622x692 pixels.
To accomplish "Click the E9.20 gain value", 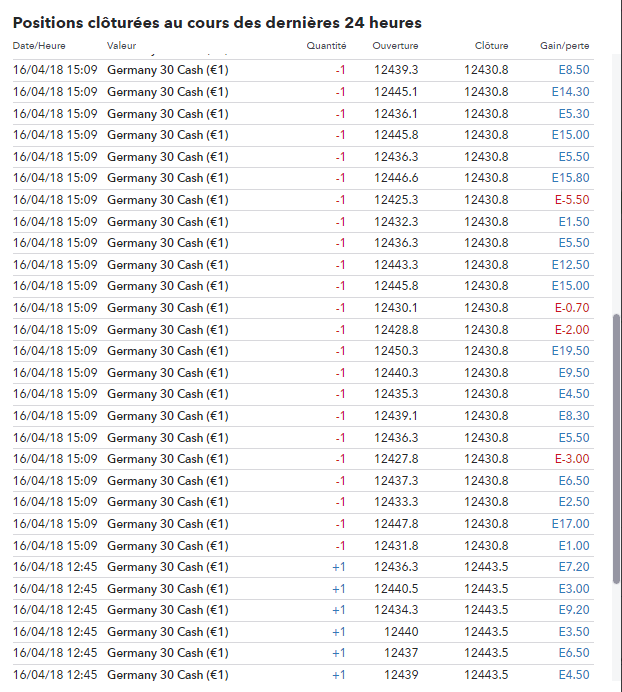I will point(574,610).
